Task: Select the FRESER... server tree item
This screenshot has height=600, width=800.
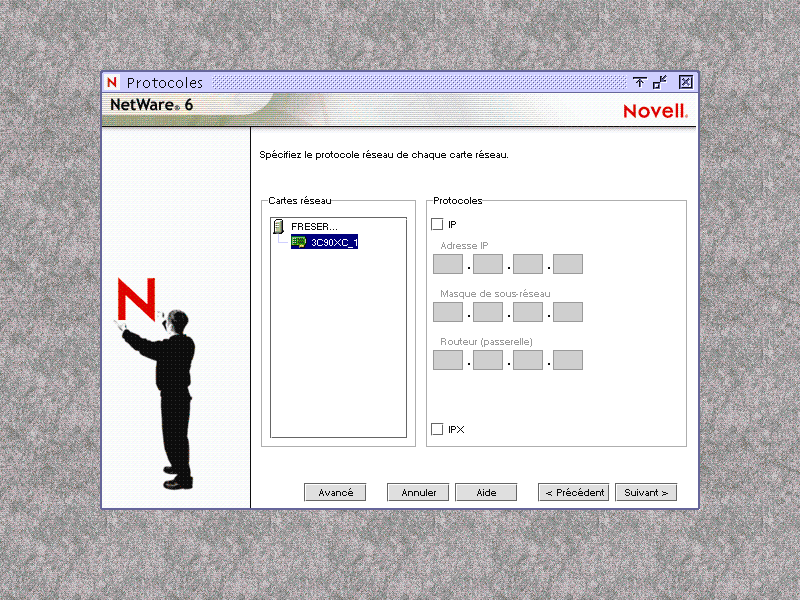Action: click(x=314, y=227)
